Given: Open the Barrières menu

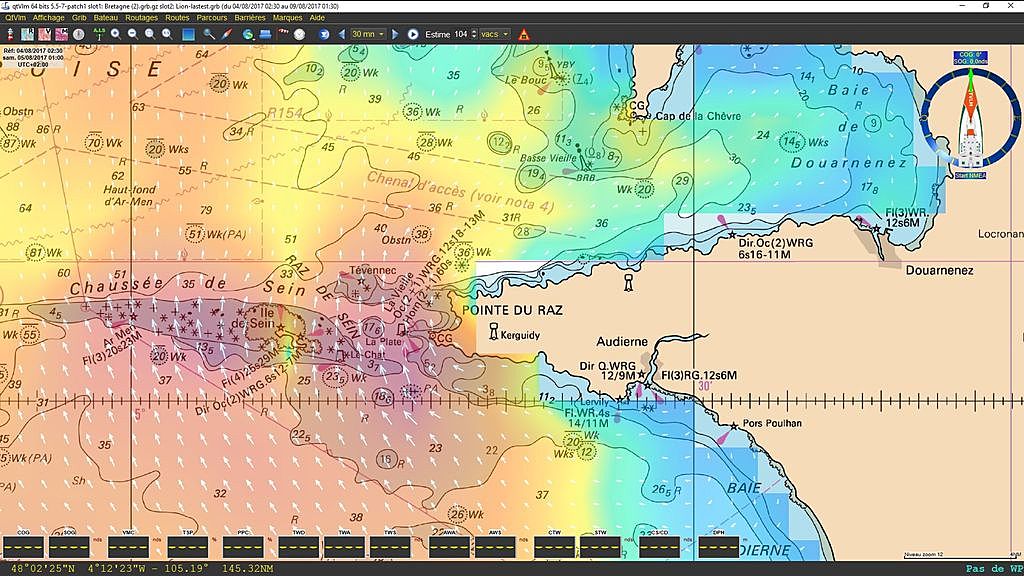Looking at the screenshot, I should point(249,18).
